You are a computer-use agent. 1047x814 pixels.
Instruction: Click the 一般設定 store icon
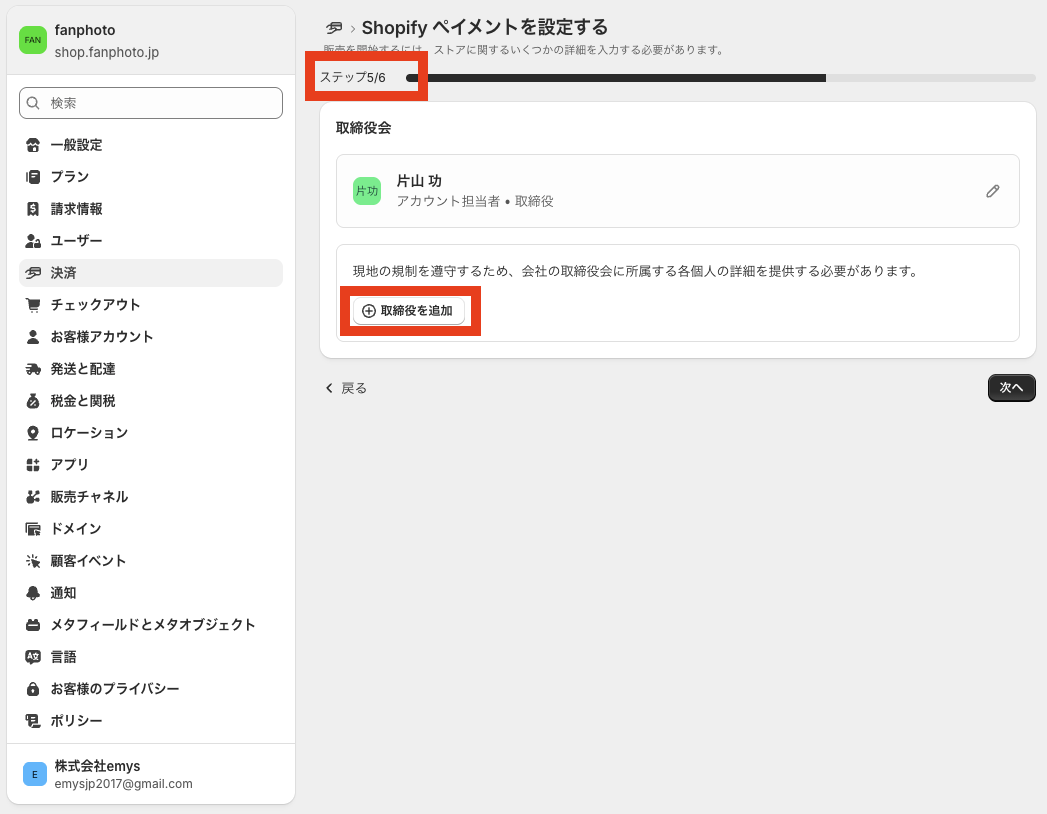(x=33, y=145)
